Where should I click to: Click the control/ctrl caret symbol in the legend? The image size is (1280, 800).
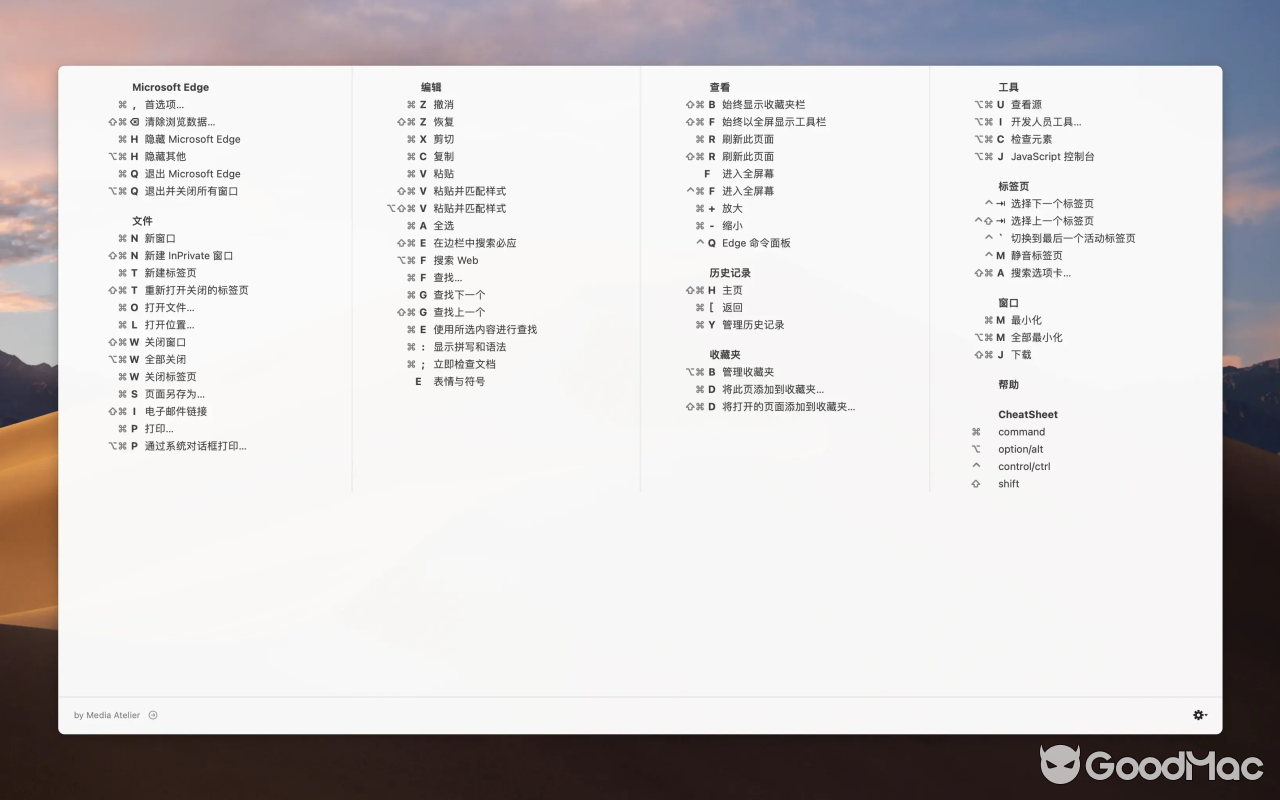(976, 466)
